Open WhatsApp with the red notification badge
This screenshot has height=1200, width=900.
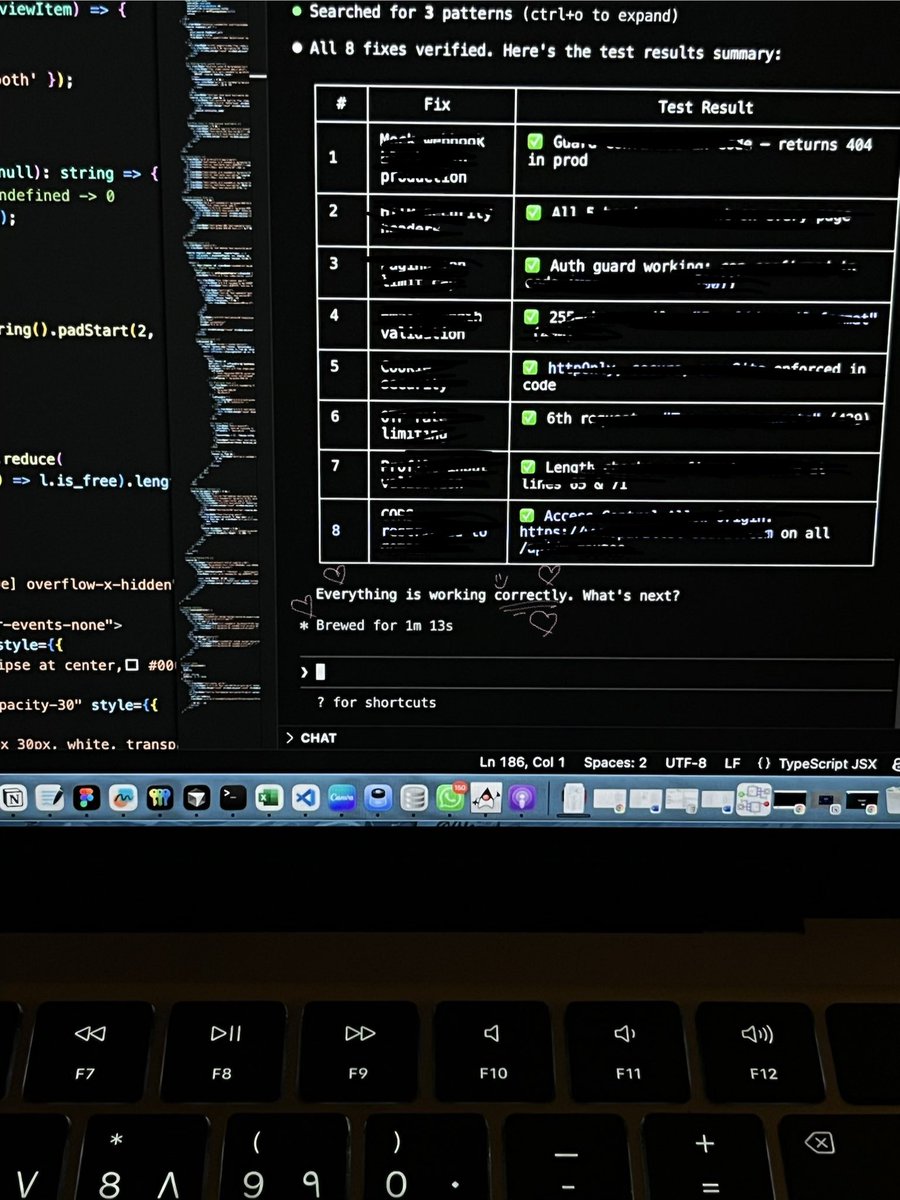click(x=451, y=797)
